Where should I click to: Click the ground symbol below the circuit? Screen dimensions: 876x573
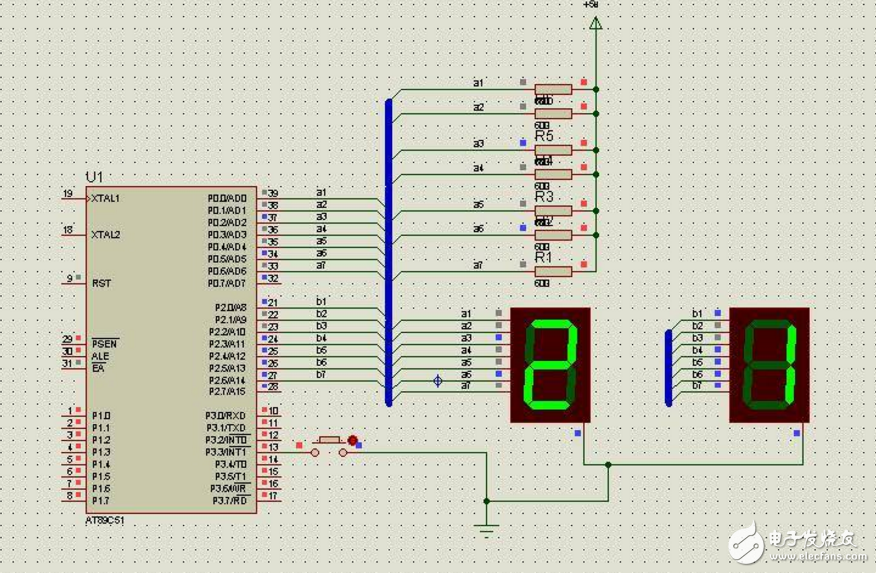click(x=486, y=529)
